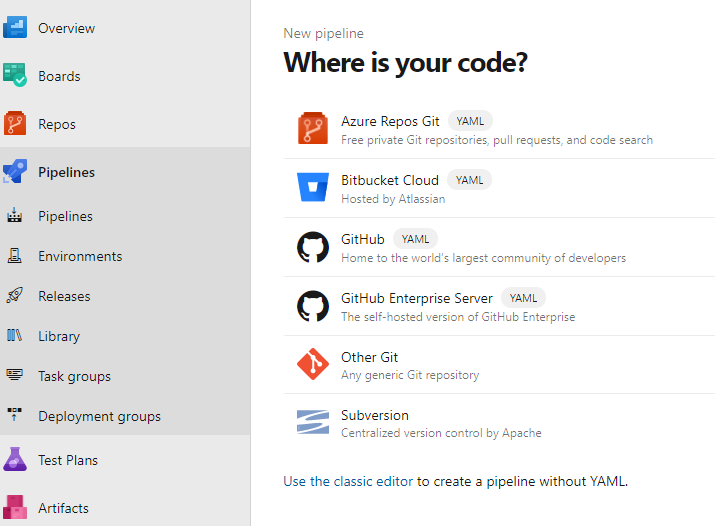715x526 pixels.
Task: Click the Other Git diamond logo
Action: (313, 364)
